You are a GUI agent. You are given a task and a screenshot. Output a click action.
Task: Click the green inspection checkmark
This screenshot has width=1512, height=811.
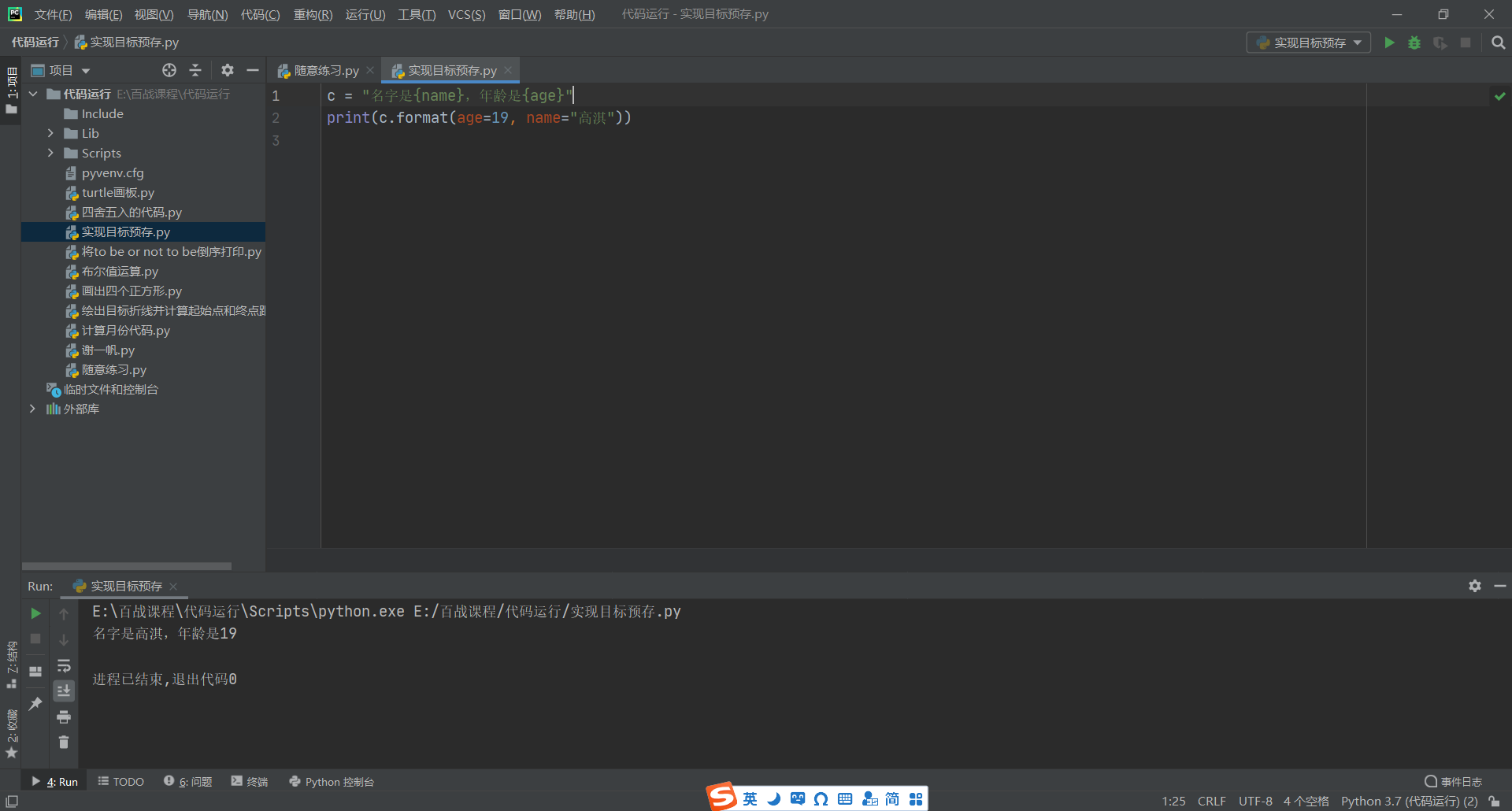[x=1500, y=96]
